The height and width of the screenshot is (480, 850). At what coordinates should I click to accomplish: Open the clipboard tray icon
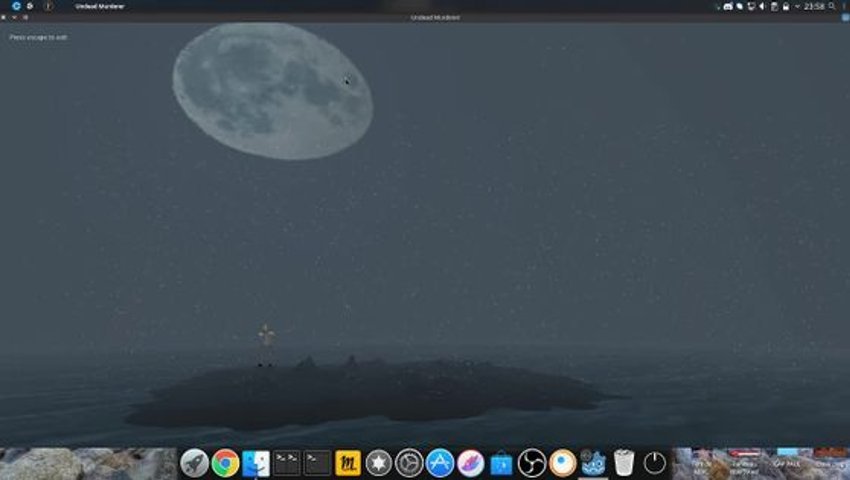(x=774, y=7)
